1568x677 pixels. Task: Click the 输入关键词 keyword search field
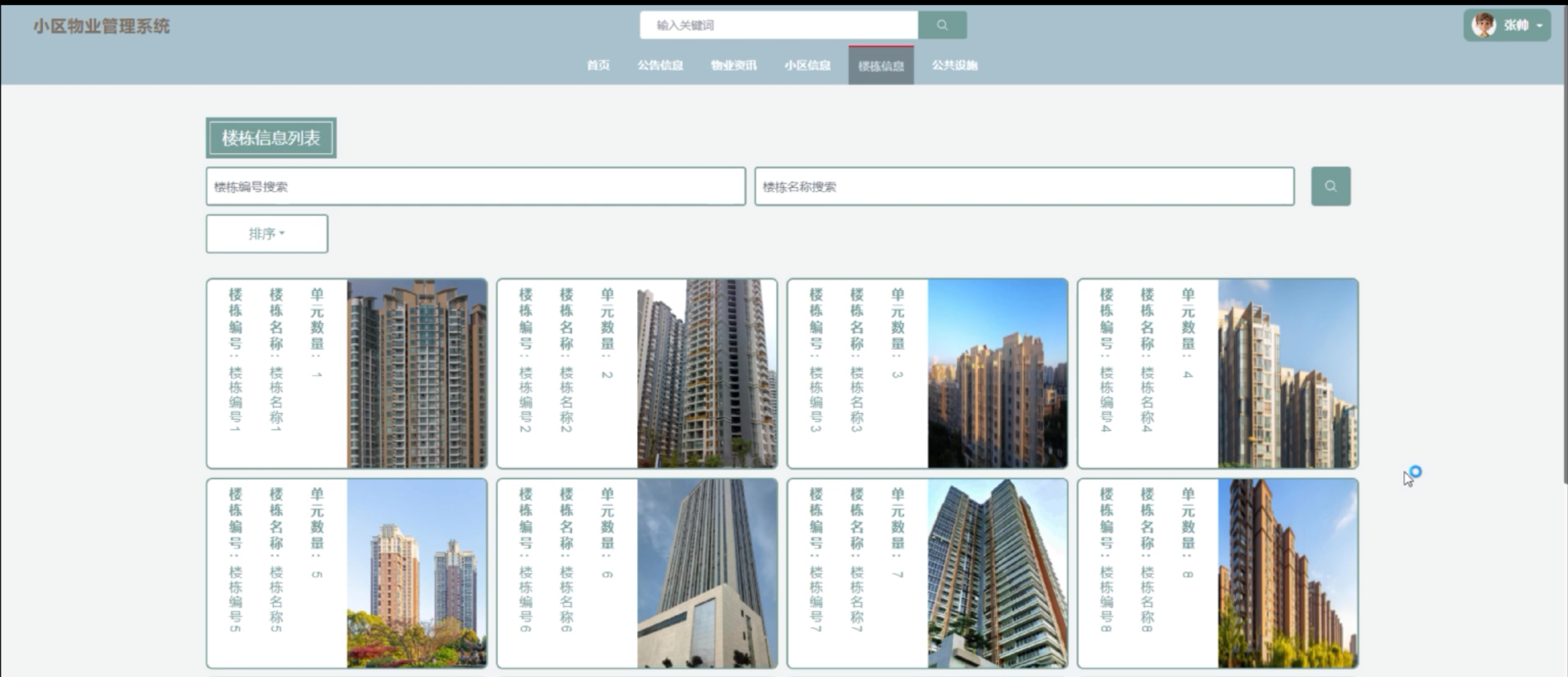(x=778, y=25)
